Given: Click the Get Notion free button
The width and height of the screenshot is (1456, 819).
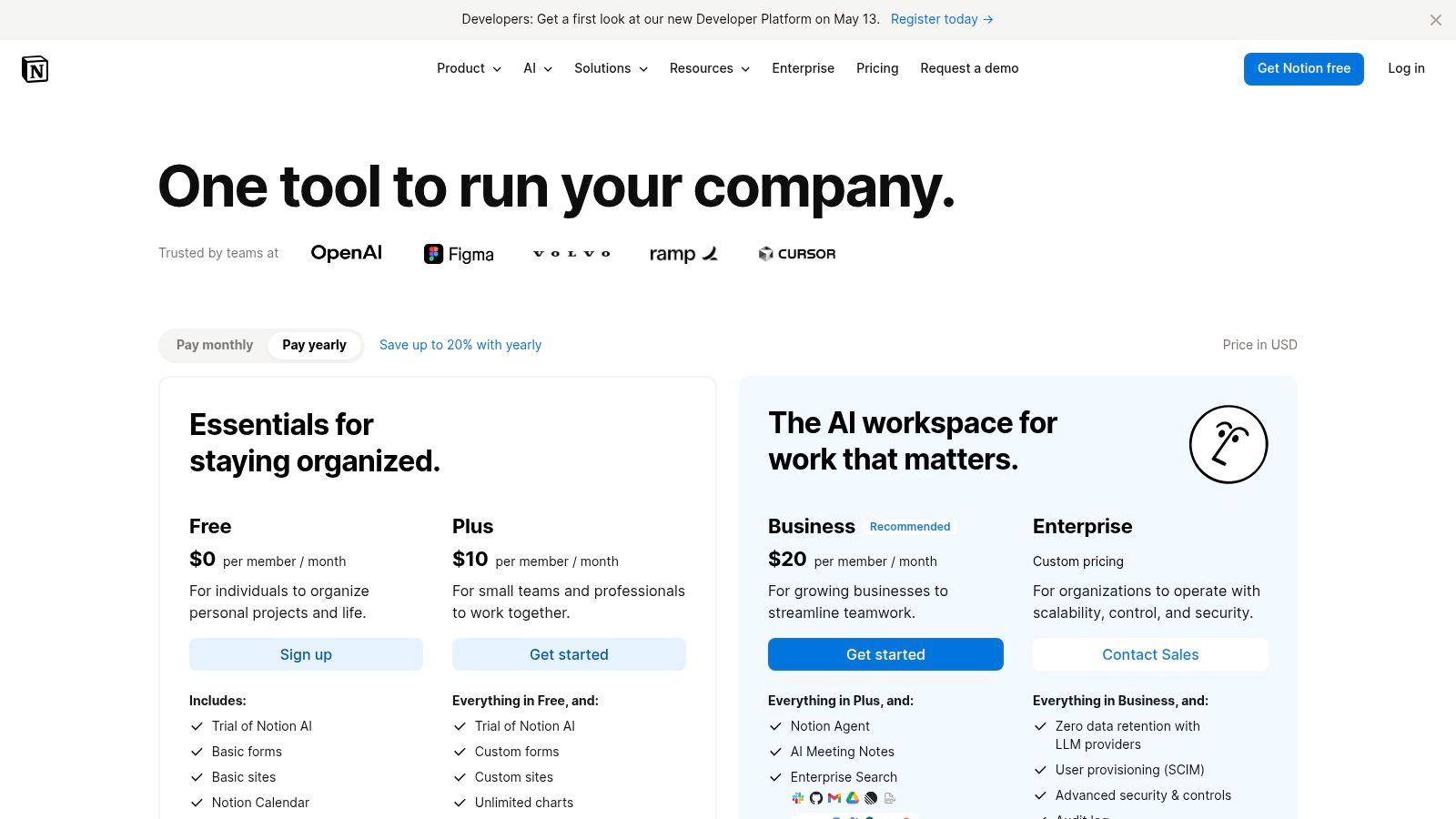Looking at the screenshot, I should point(1303,68).
